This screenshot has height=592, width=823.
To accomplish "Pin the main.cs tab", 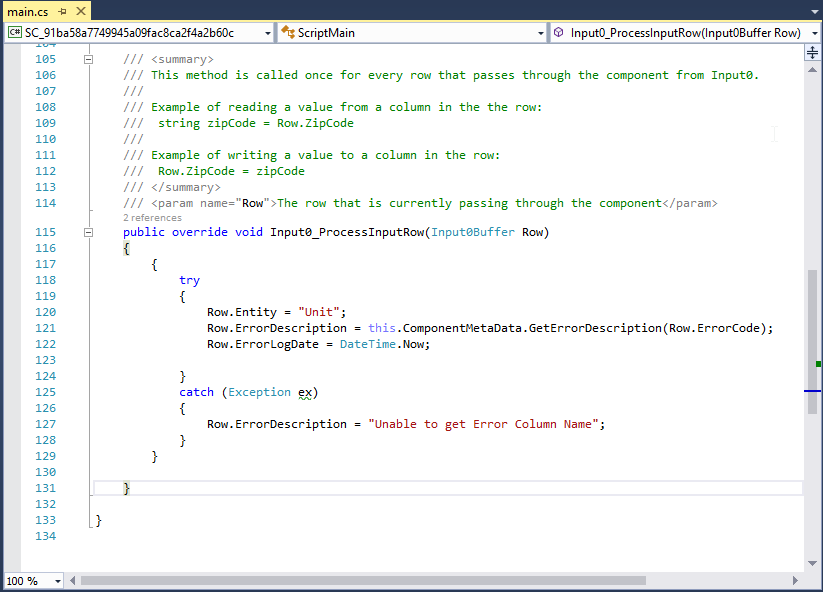I will click(62, 12).
